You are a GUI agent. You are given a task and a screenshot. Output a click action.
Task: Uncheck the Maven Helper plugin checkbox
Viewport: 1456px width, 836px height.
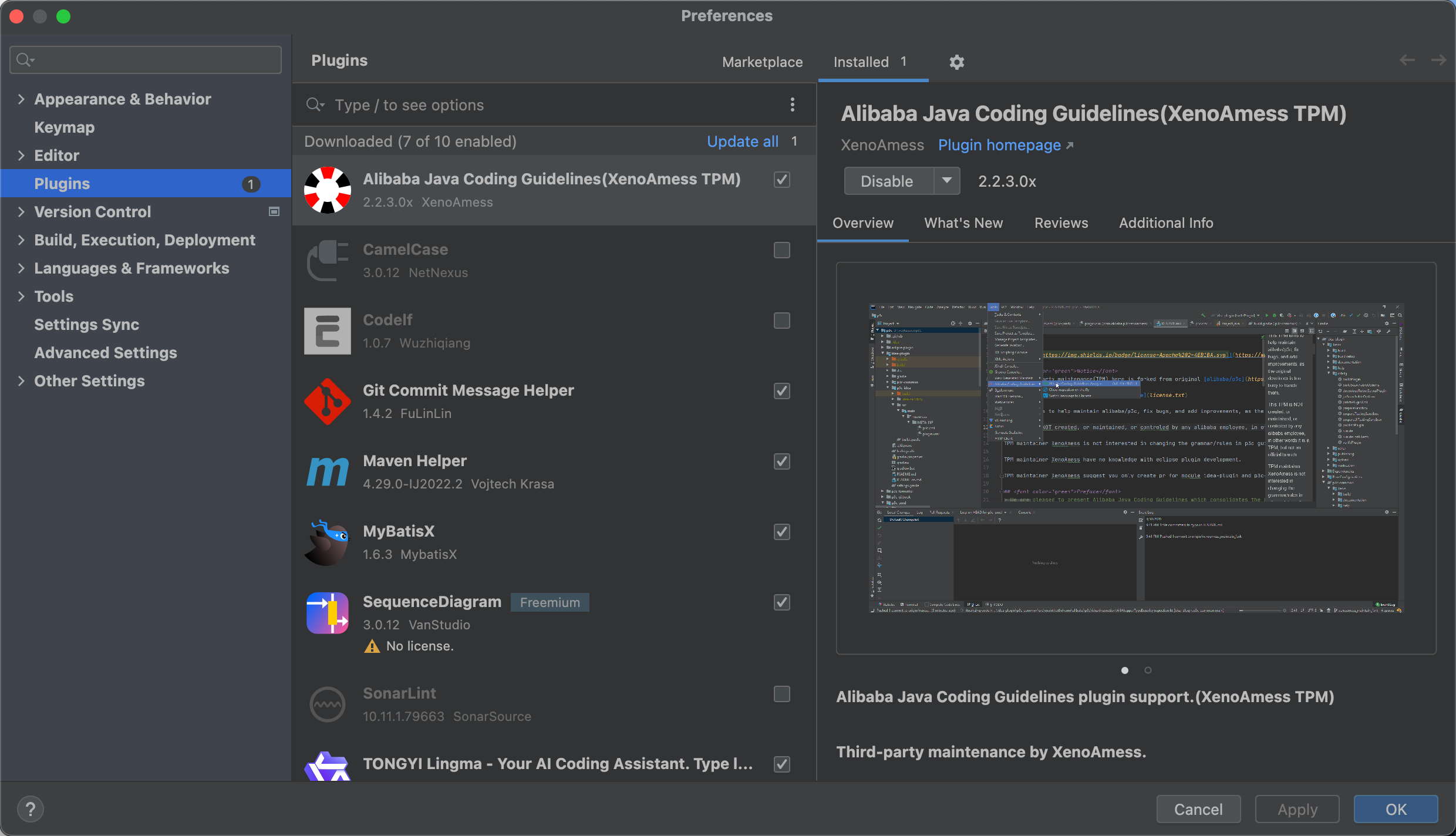(x=781, y=461)
